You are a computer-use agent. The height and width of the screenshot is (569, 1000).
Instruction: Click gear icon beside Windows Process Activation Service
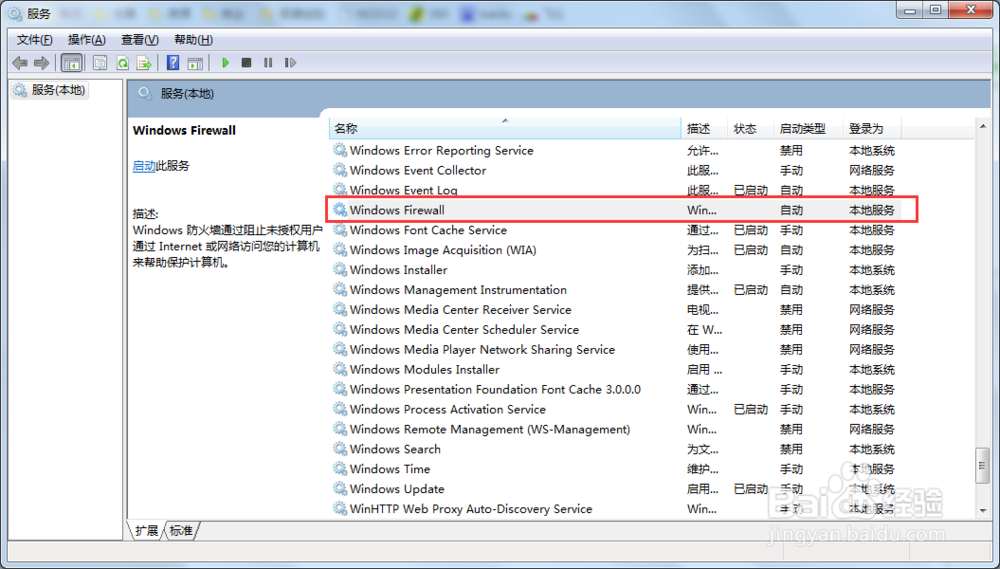coord(340,409)
